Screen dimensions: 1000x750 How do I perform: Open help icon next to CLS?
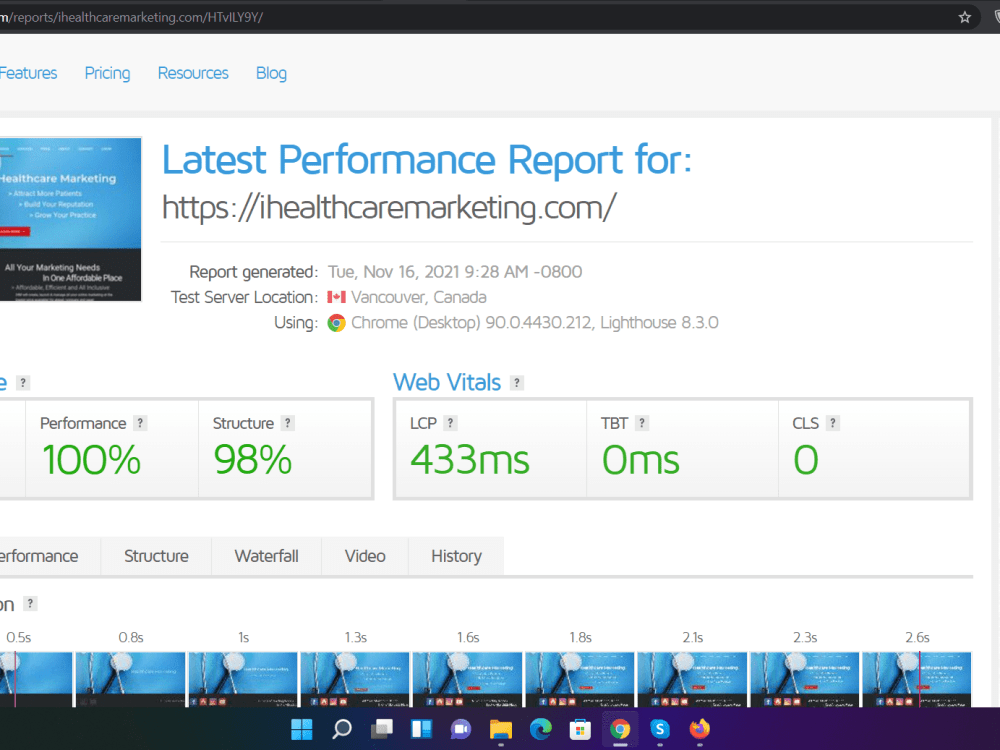pyautogui.click(x=832, y=423)
